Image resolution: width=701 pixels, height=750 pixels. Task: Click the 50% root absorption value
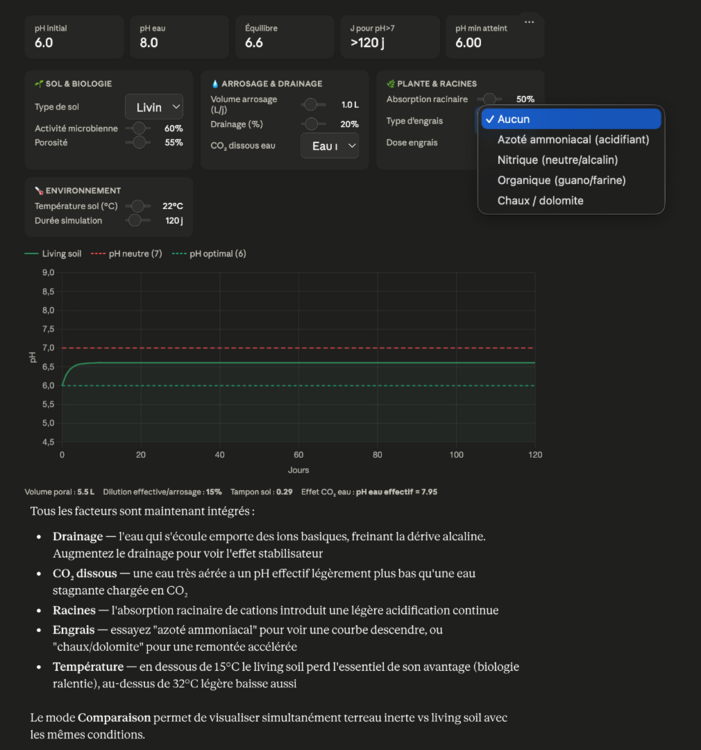click(x=525, y=99)
